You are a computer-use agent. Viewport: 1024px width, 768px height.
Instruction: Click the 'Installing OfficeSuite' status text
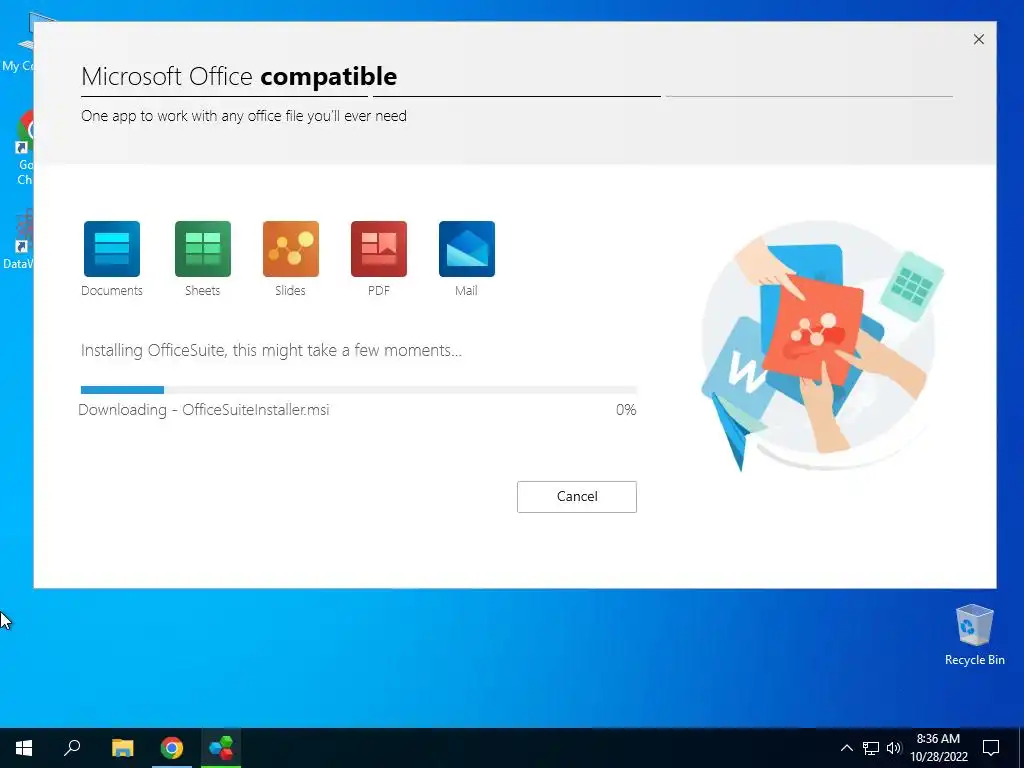tap(271, 351)
